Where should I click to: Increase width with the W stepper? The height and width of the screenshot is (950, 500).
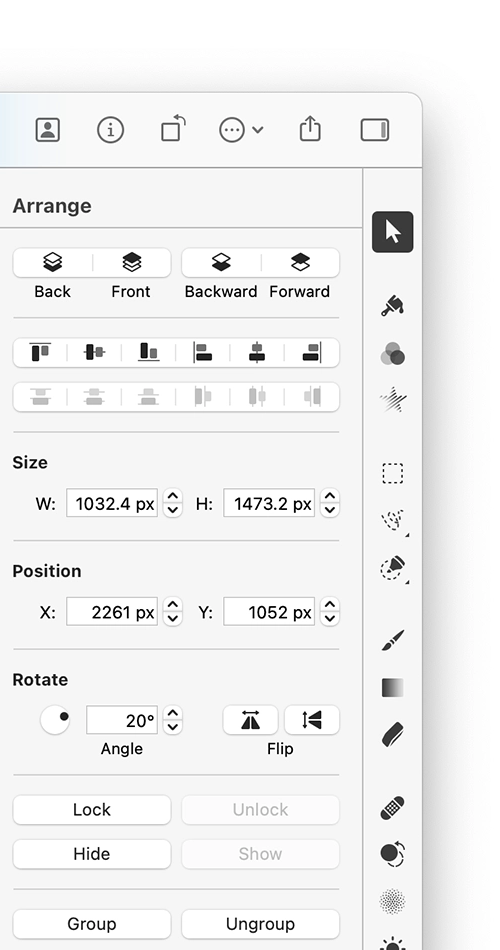click(x=173, y=496)
